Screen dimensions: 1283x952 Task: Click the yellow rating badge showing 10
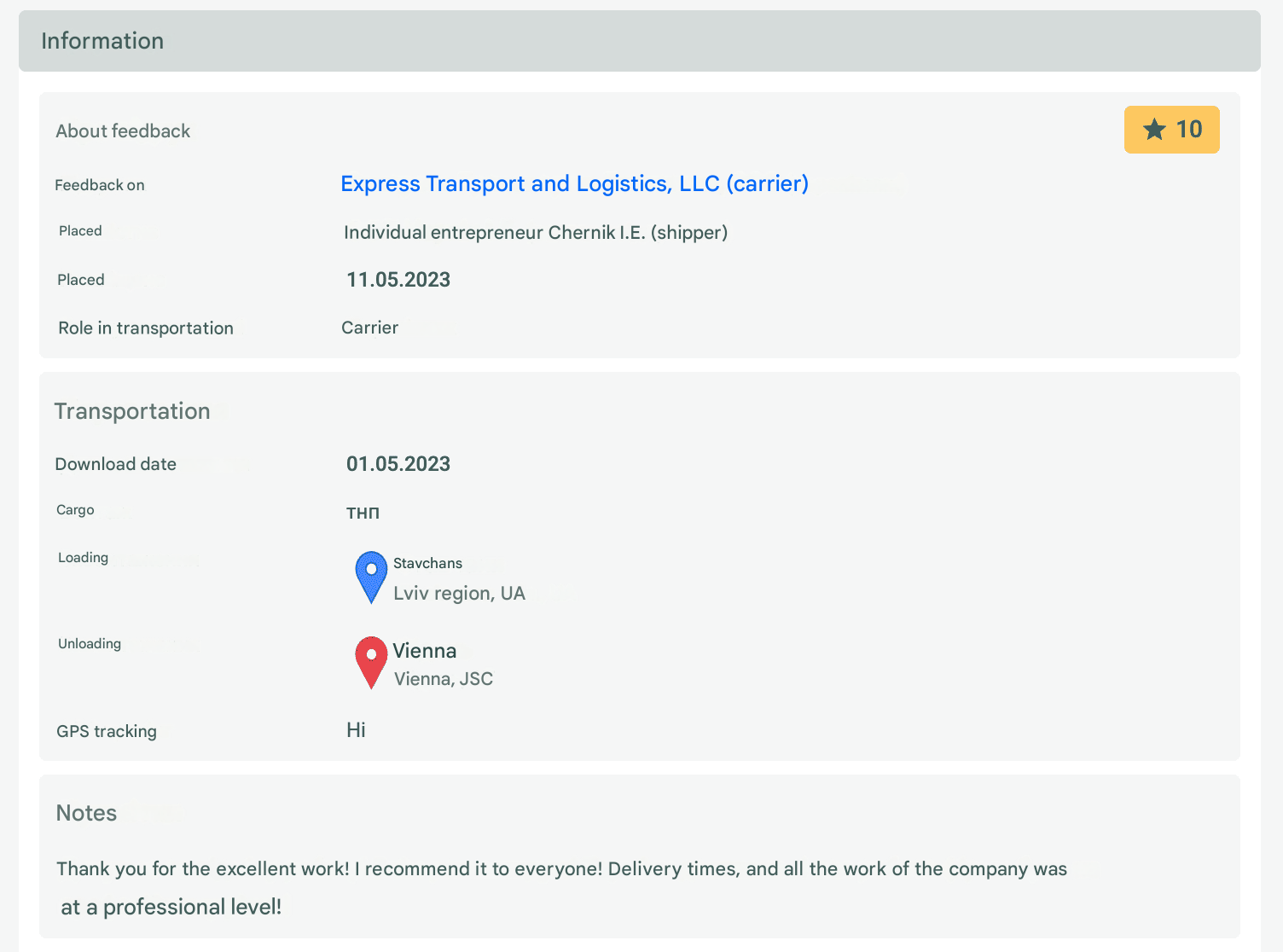click(x=1171, y=130)
